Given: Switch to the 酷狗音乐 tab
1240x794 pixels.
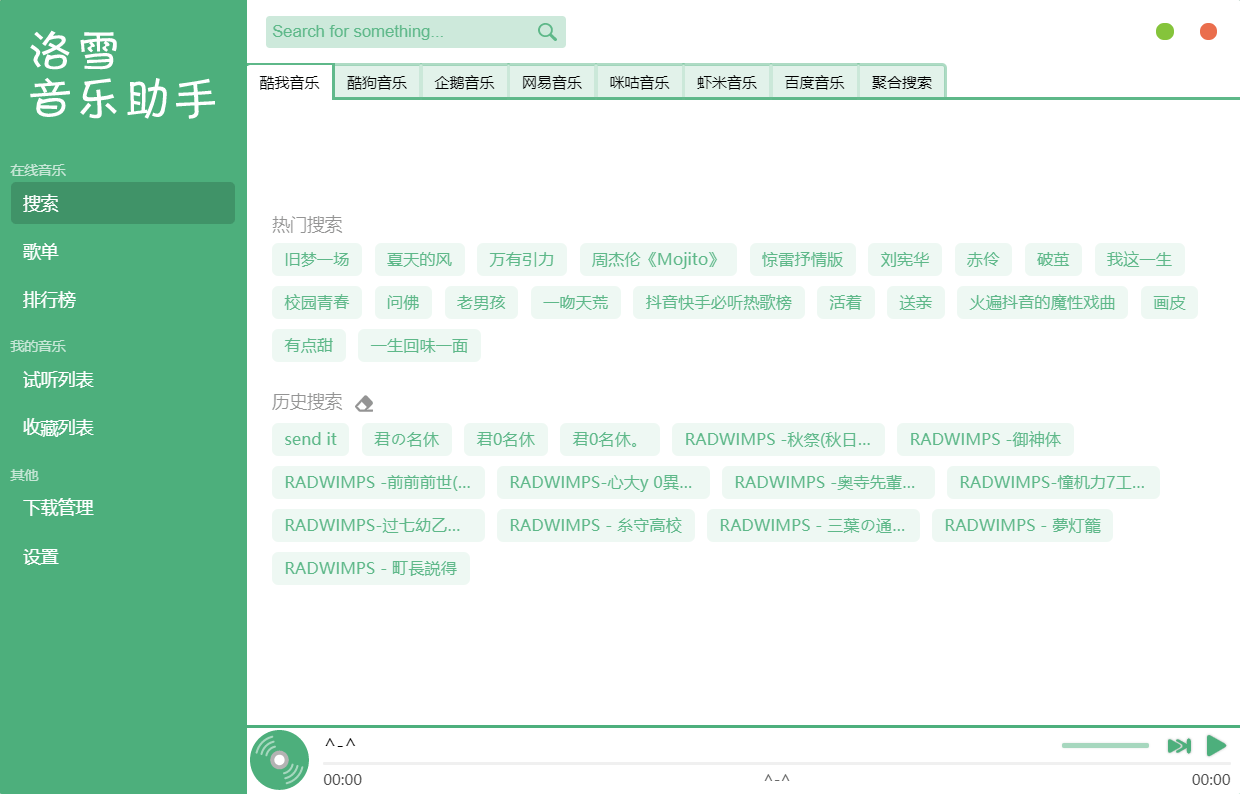Looking at the screenshot, I should click(x=377, y=83).
